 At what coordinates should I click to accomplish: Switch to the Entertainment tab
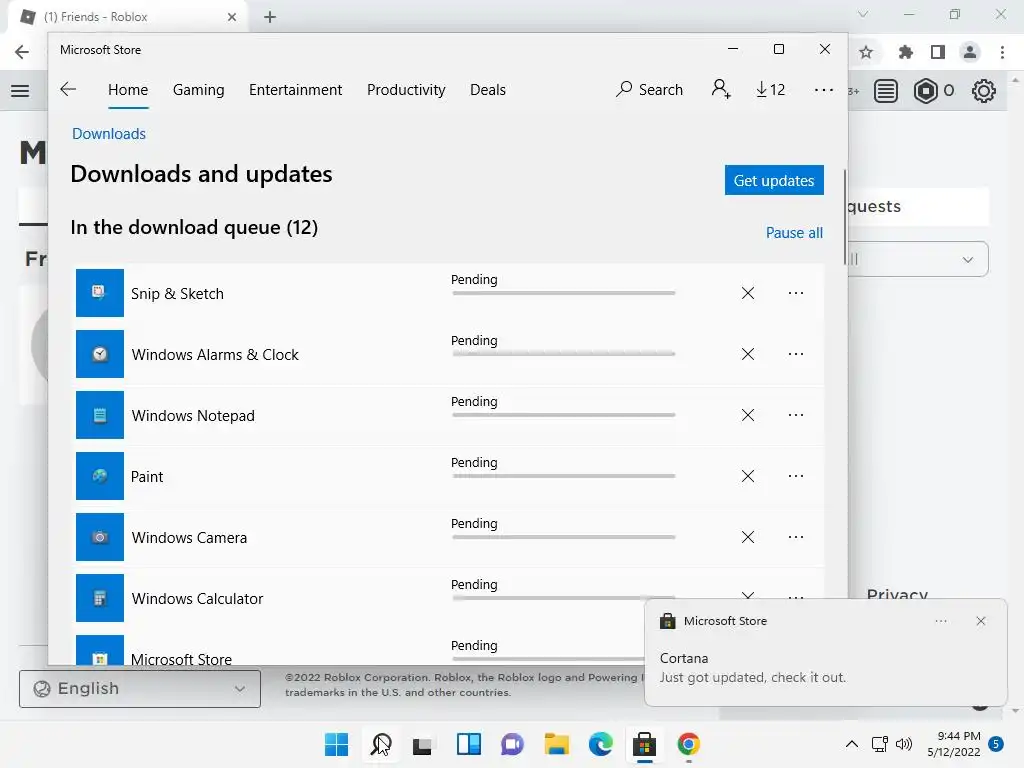pos(295,89)
